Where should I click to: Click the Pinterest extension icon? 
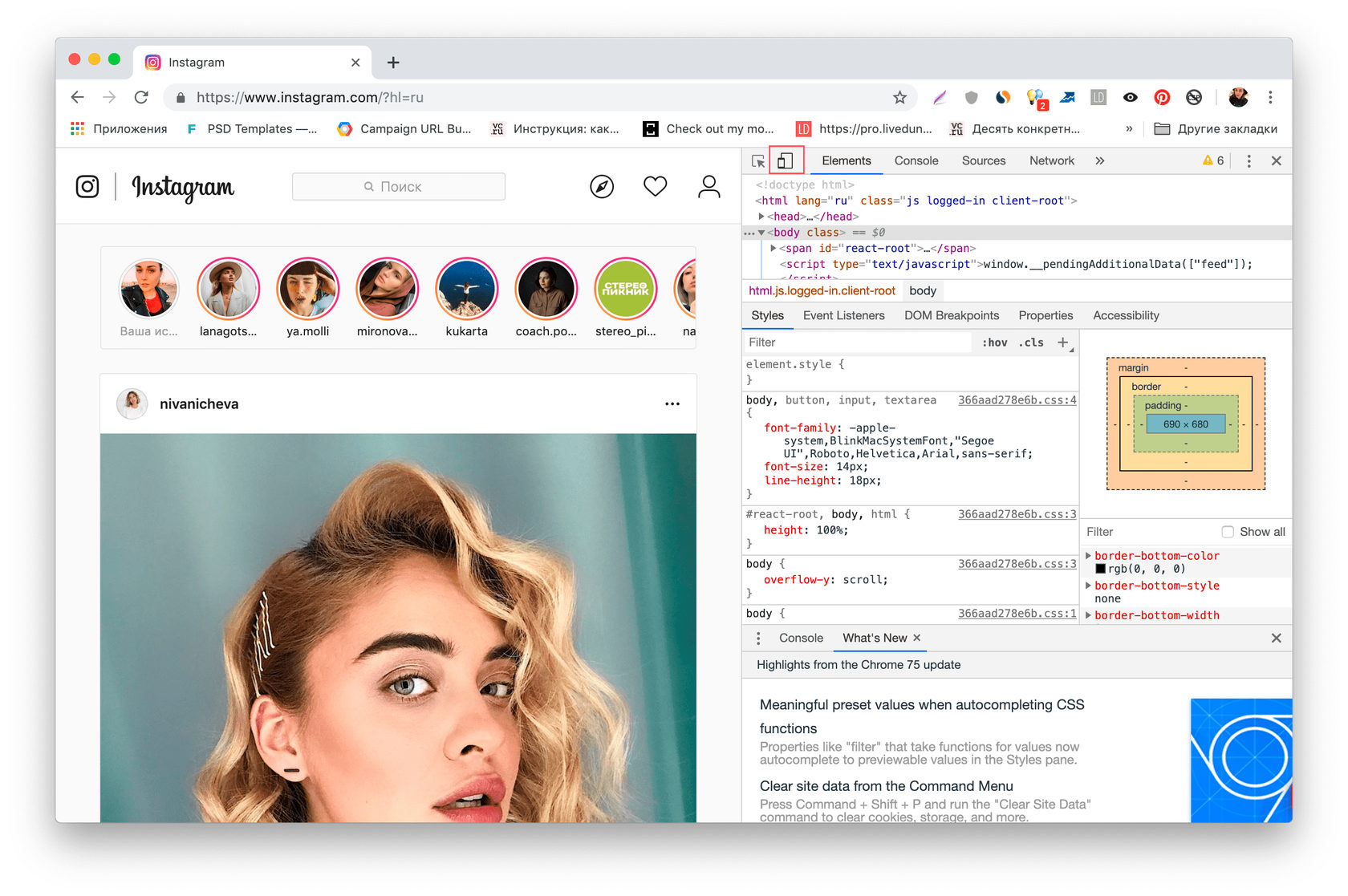(x=1162, y=97)
